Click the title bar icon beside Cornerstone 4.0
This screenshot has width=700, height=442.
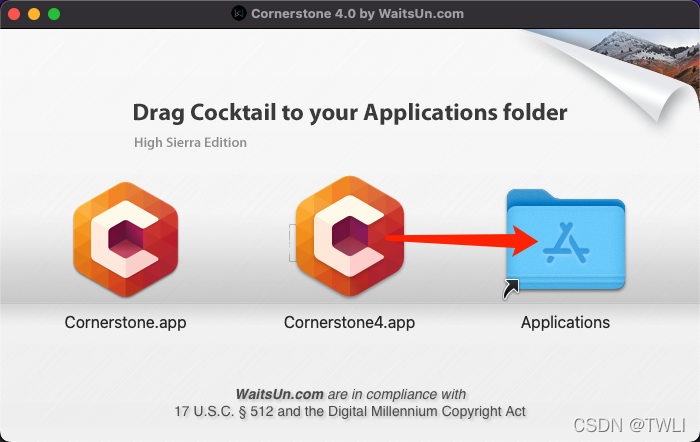click(x=239, y=13)
